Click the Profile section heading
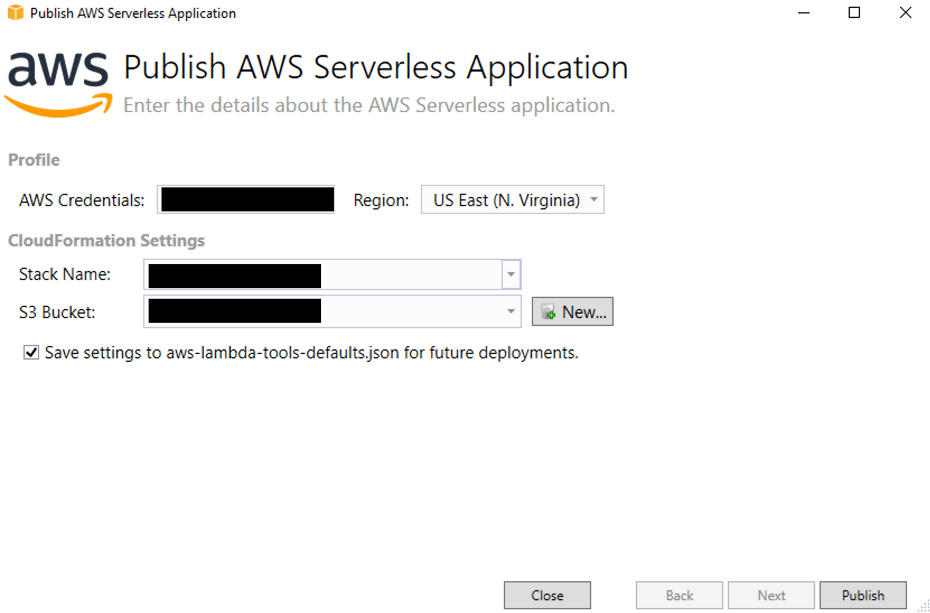 click(x=34, y=160)
